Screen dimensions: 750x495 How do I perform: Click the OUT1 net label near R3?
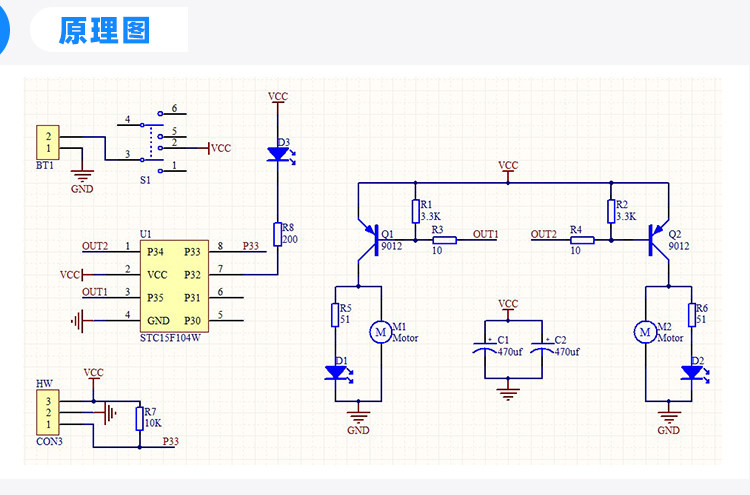(x=485, y=234)
